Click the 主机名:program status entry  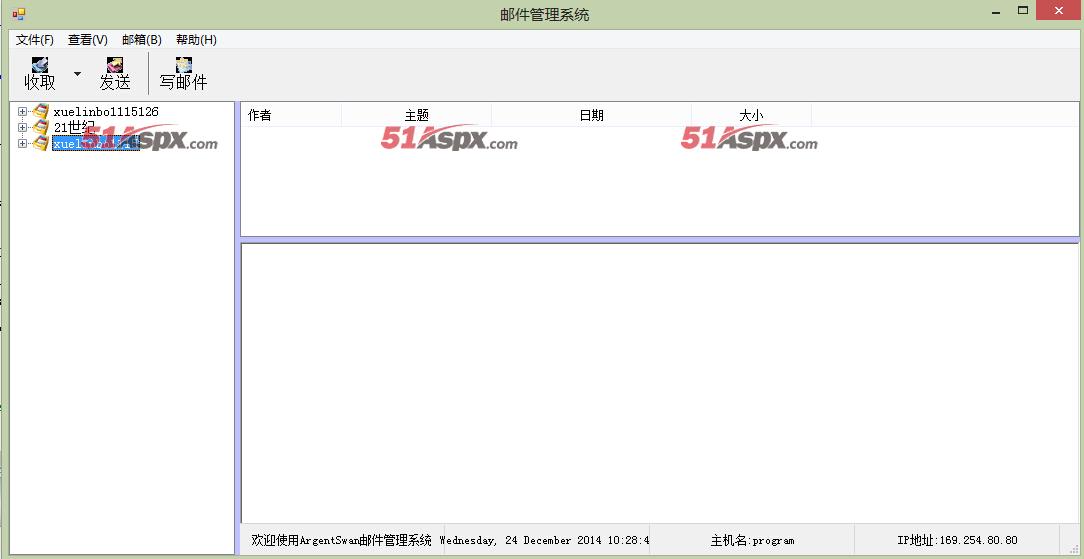[x=752, y=540]
